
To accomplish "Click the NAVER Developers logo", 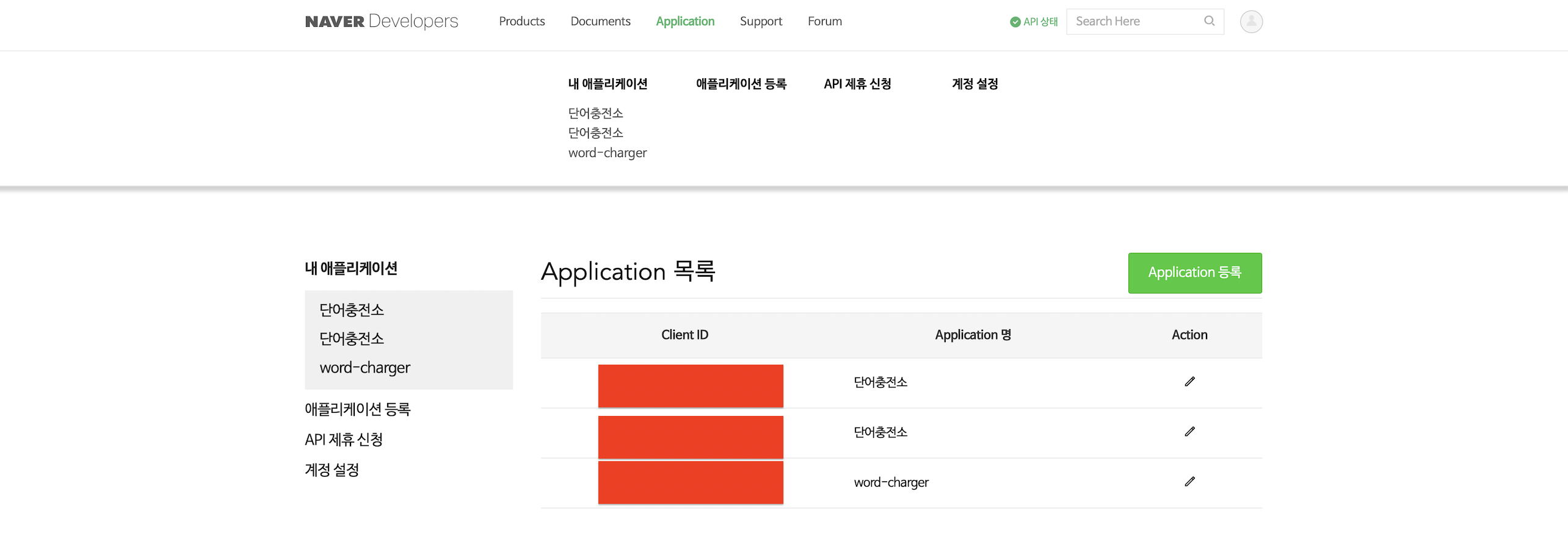I will [382, 21].
